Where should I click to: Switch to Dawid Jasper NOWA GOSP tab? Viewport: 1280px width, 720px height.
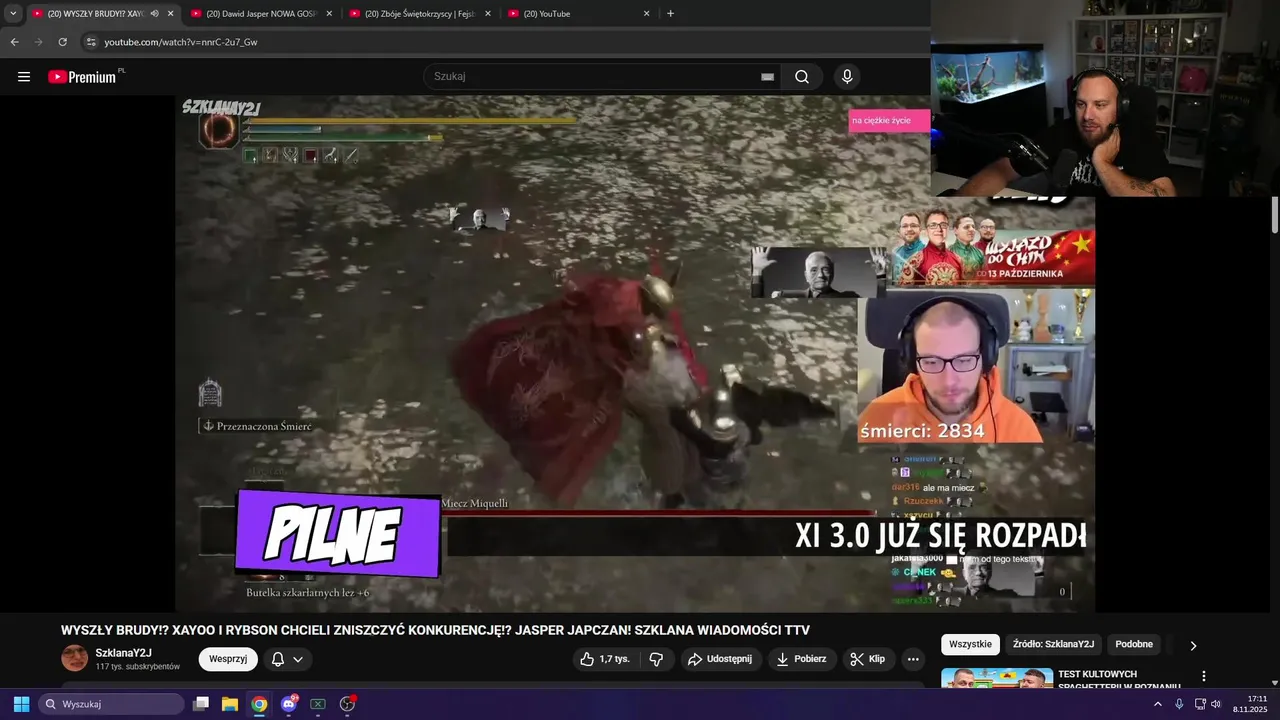pyautogui.click(x=260, y=14)
